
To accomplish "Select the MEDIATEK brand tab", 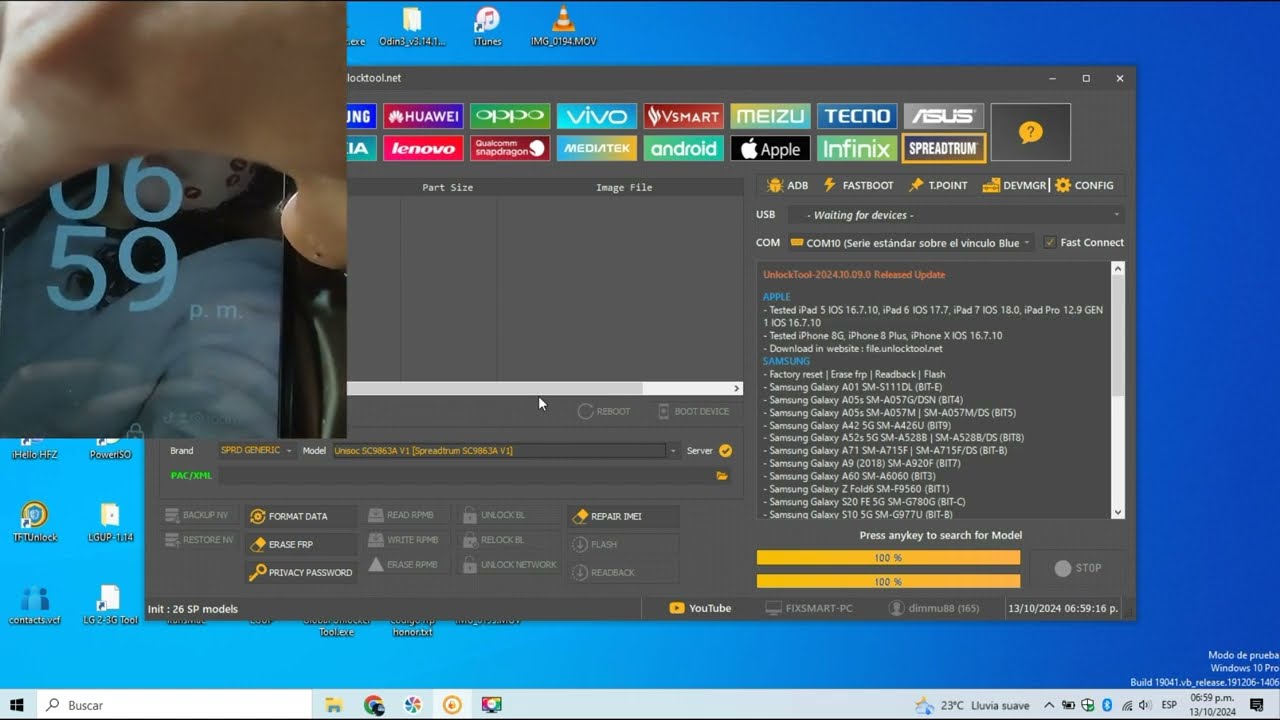I will (x=597, y=149).
